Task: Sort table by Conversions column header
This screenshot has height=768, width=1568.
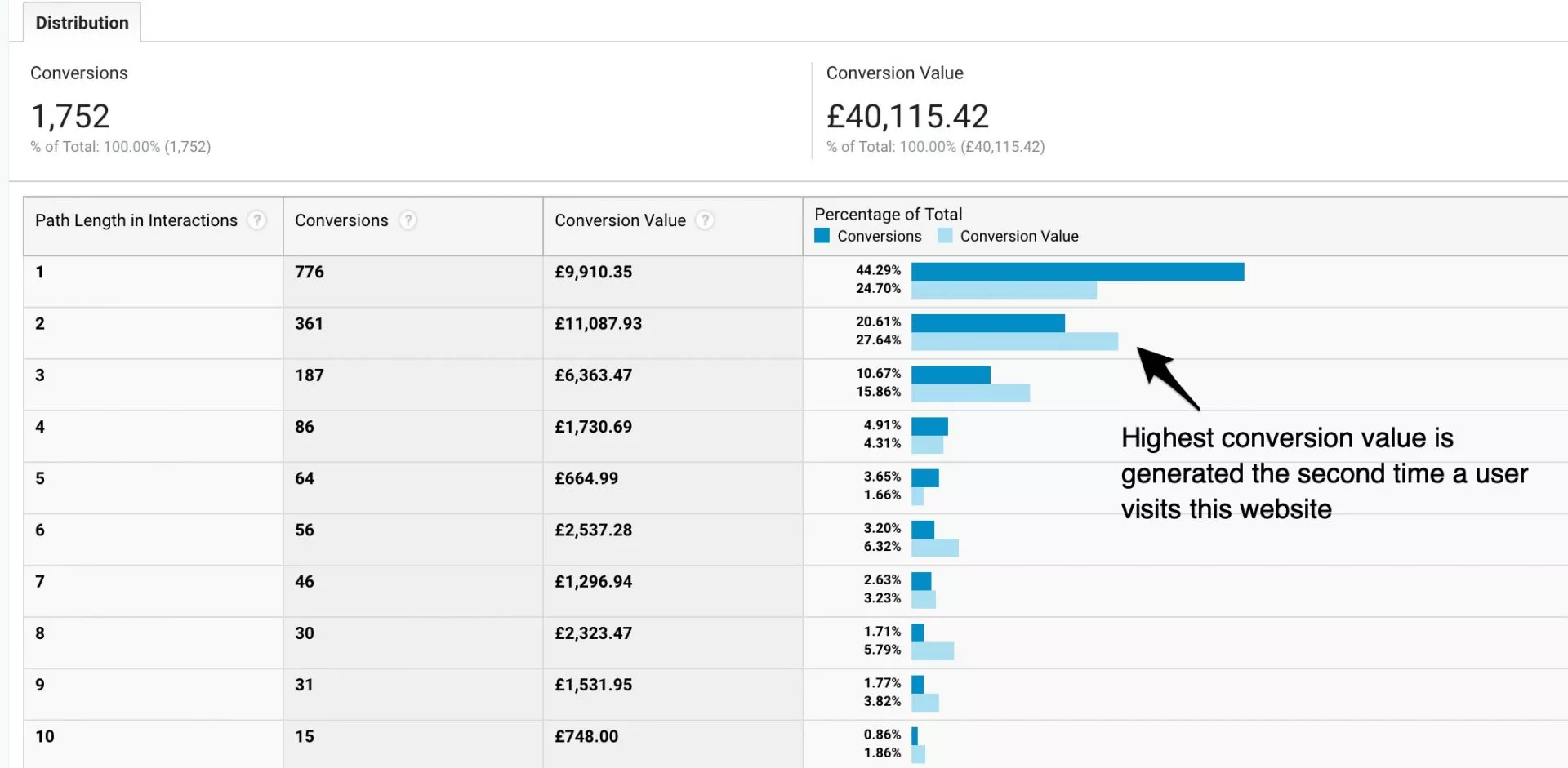Action: (341, 220)
